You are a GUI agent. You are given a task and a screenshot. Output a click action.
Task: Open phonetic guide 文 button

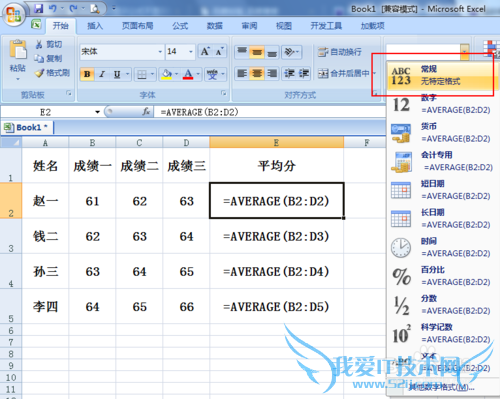tap(212, 74)
